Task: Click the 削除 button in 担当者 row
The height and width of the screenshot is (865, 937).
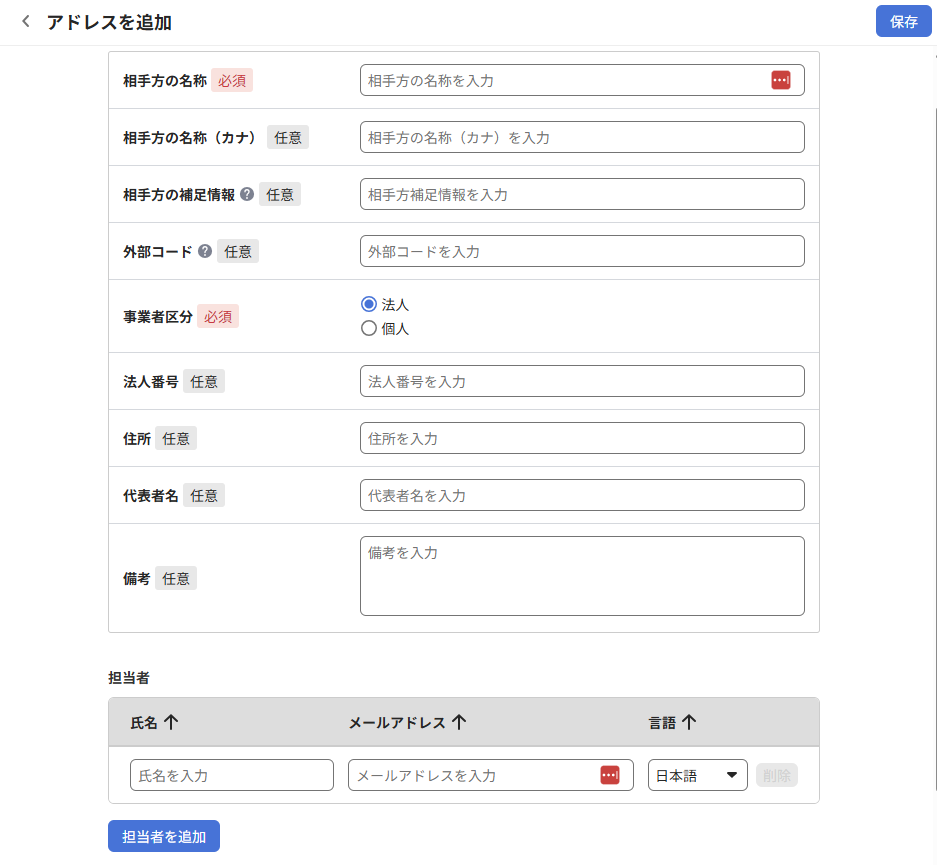Action: pyautogui.click(x=777, y=775)
